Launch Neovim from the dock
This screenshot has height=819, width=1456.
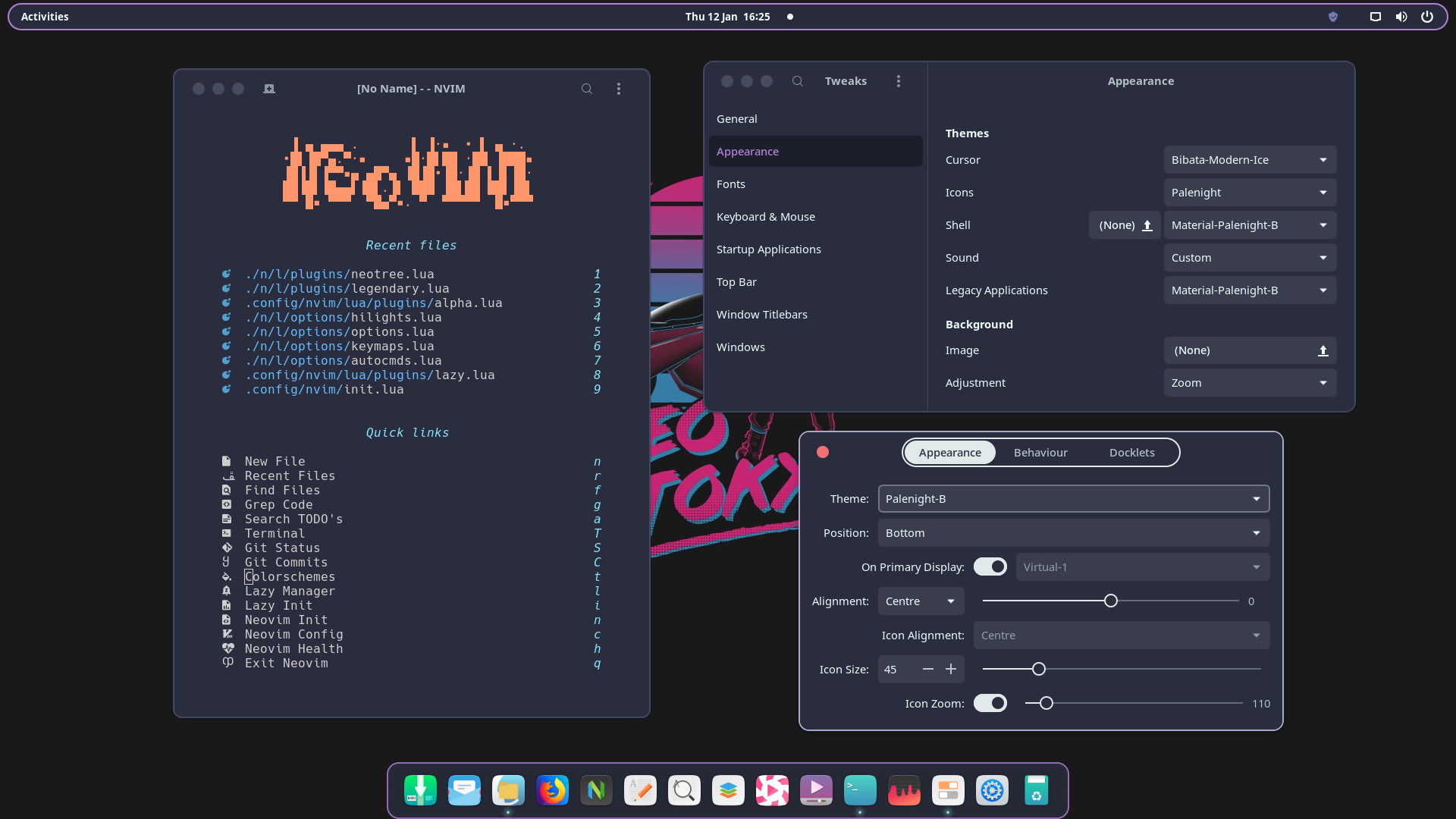tap(596, 790)
